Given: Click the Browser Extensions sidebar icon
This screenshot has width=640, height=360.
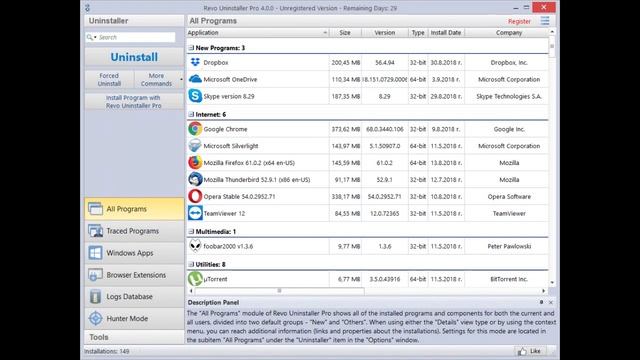Looking at the screenshot, I should 96,275.
